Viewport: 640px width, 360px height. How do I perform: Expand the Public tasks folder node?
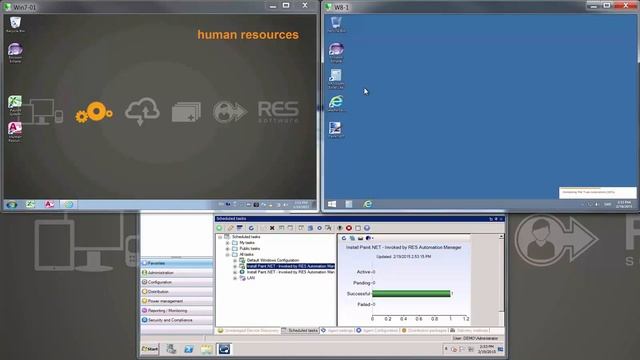pyautogui.click(x=227, y=249)
